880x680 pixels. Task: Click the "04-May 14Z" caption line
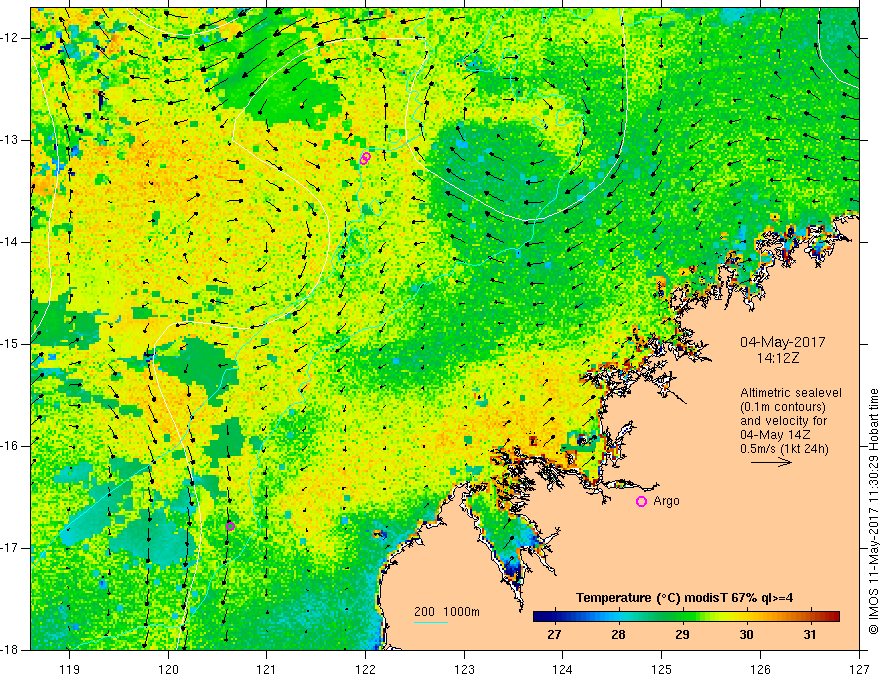click(775, 435)
